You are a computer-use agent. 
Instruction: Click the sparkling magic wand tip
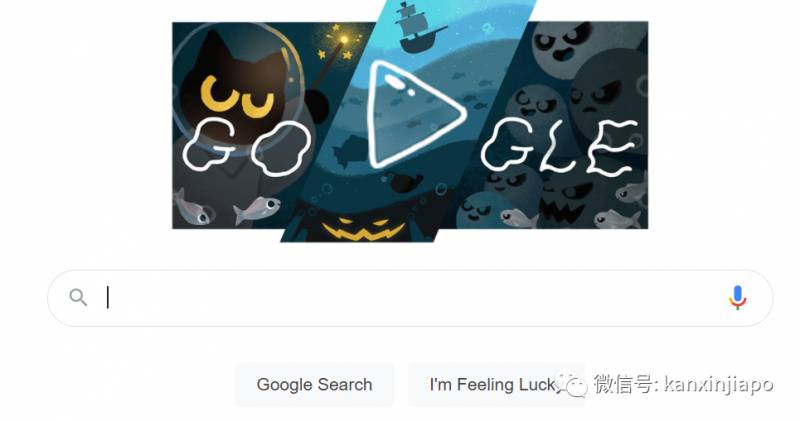tap(343, 41)
